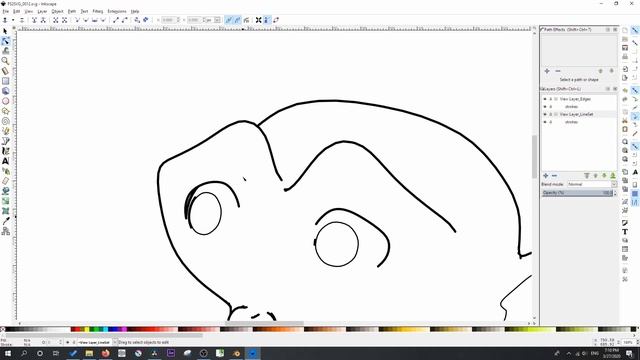Viewport: 640px width, 360px height.
Task: Select the 3D Box tool
Action: click(5, 91)
